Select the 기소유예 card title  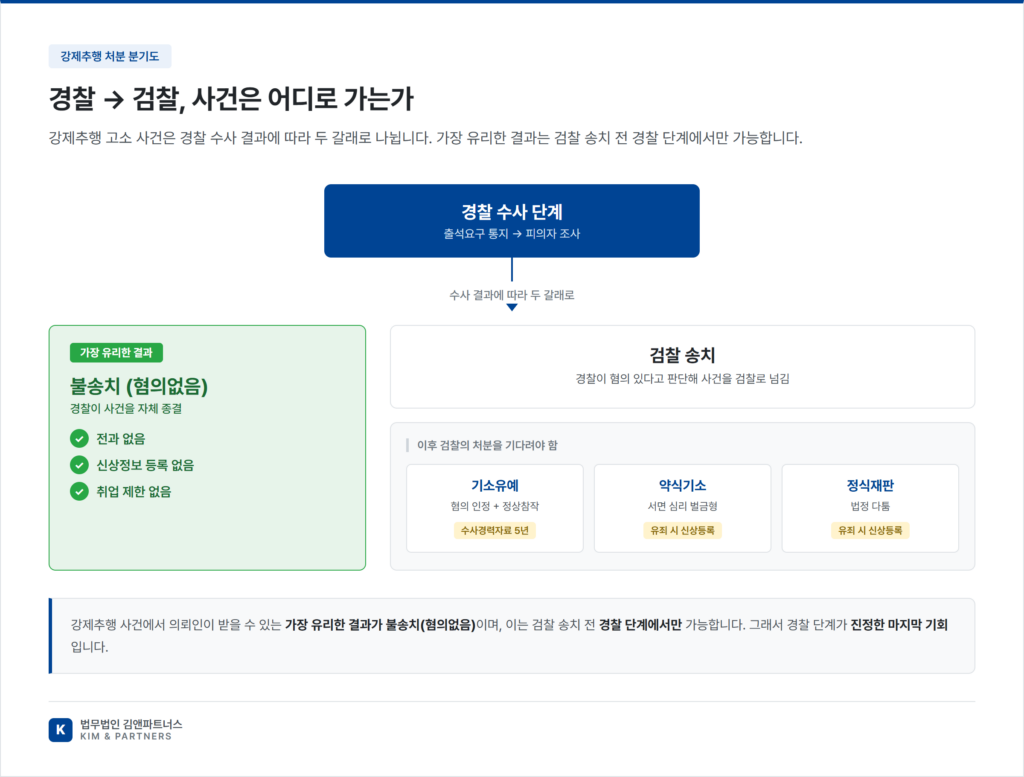[x=495, y=485]
